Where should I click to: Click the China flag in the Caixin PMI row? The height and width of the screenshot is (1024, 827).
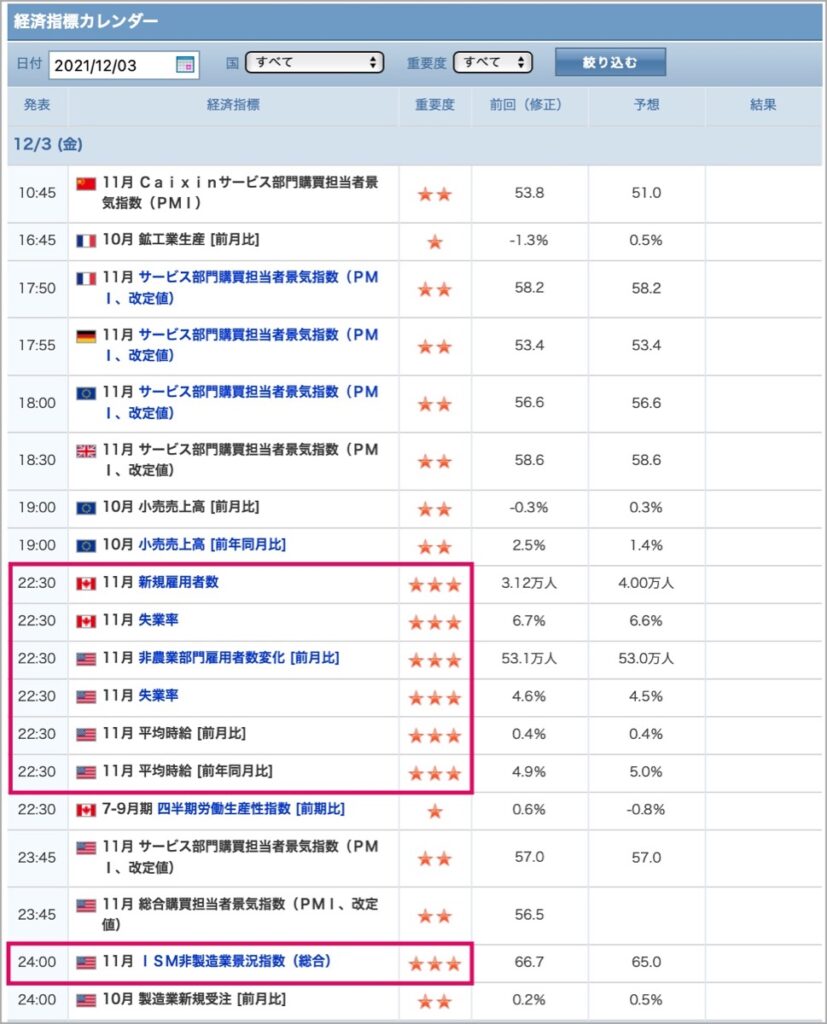click(86, 184)
